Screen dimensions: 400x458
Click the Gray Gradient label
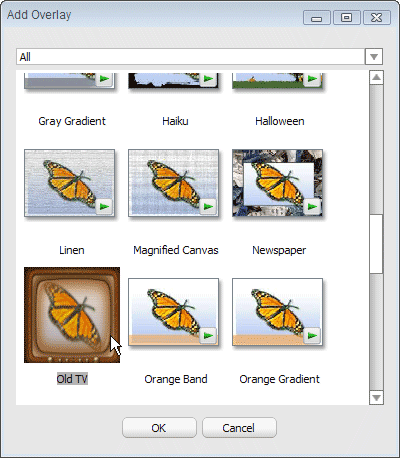point(72,121)
